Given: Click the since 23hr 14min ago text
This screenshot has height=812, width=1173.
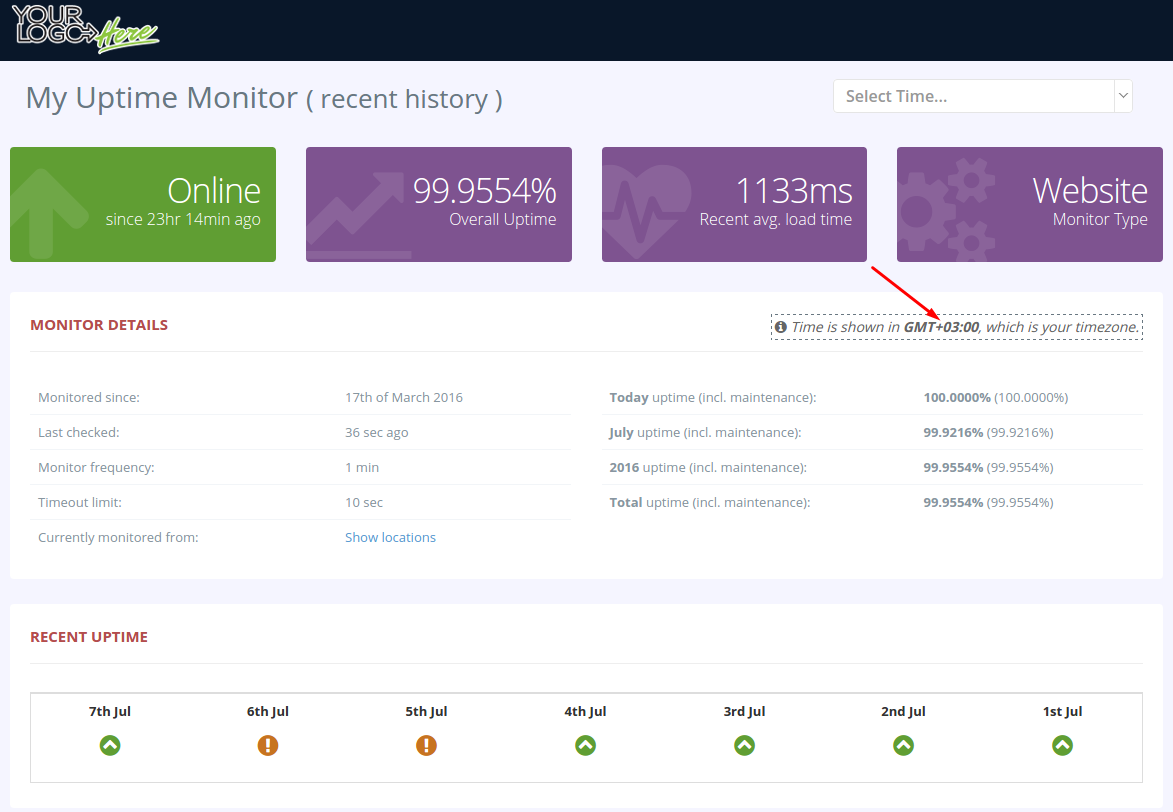Looking at the screenshot, I should pos(183,219).
